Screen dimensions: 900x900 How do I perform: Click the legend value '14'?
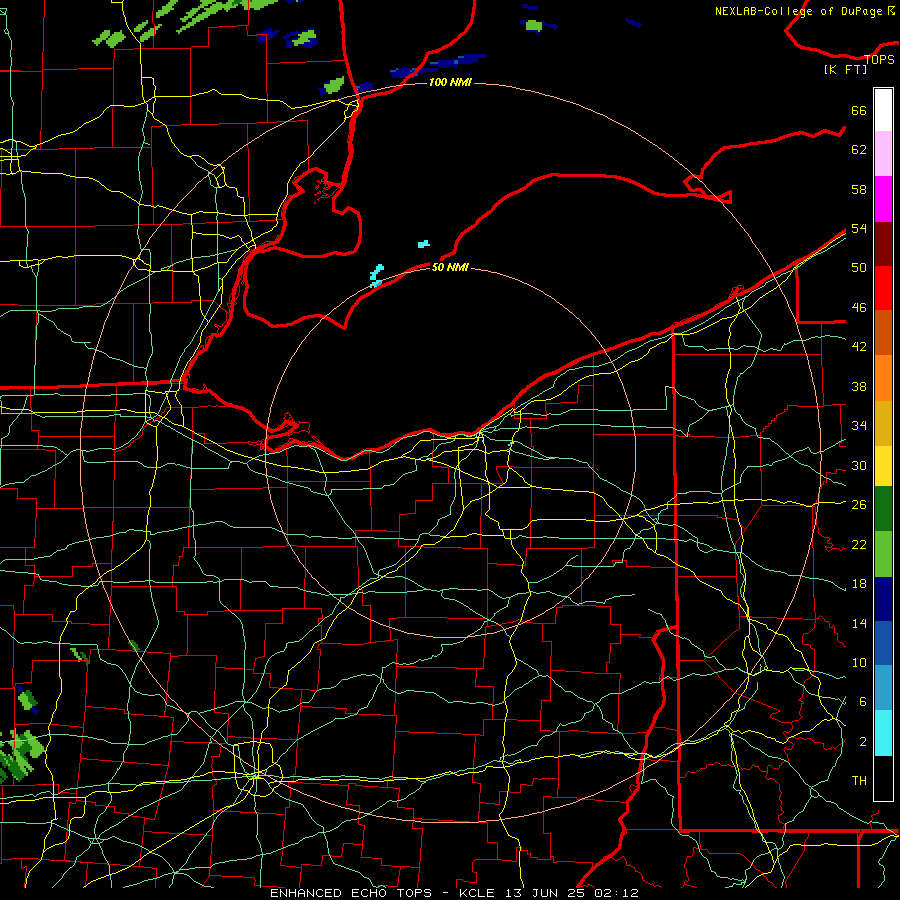pyautogui.click(x=859, y=623)
